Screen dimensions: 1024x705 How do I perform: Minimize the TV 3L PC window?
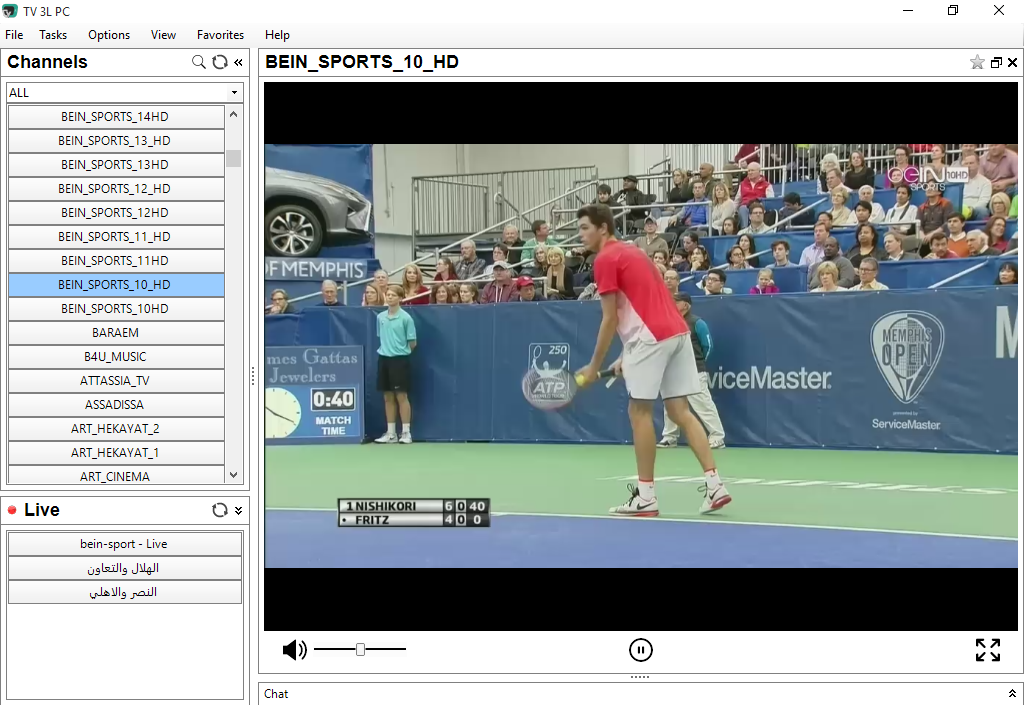(908, 10)
